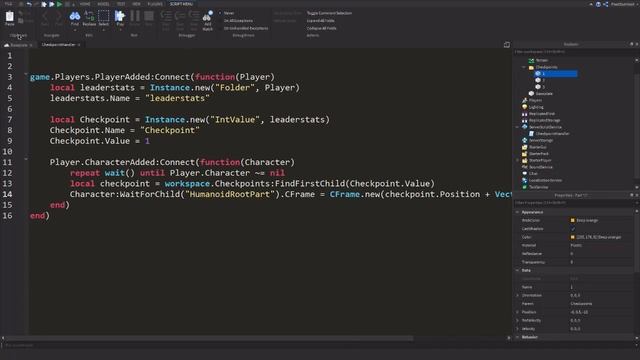Click the Properties filter search field
The width and height of the screenshot is (640, 360).
(573, 203)
